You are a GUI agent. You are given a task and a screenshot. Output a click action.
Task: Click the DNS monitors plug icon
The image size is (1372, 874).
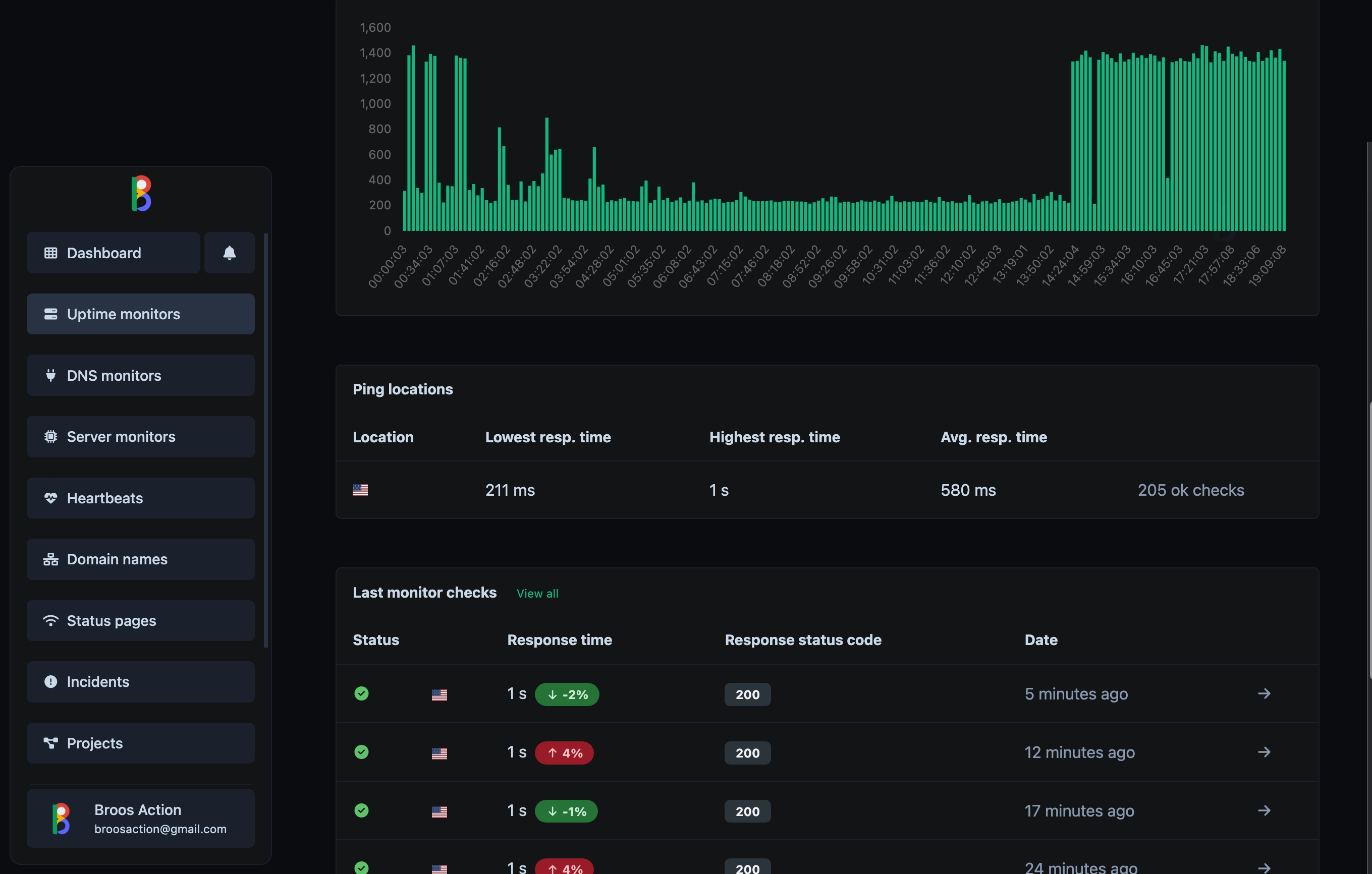[50, 375]
